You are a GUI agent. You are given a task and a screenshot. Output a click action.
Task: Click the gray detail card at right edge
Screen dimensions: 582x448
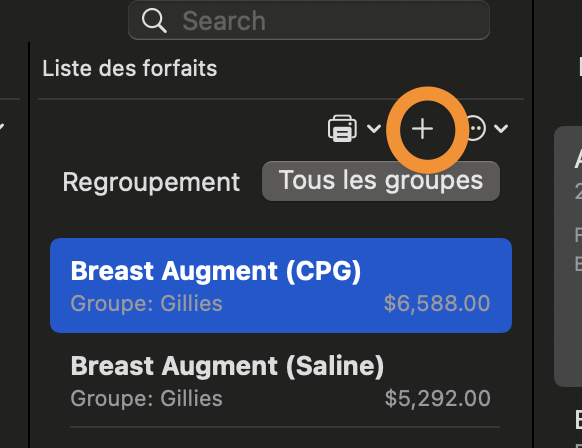[568, 256]
